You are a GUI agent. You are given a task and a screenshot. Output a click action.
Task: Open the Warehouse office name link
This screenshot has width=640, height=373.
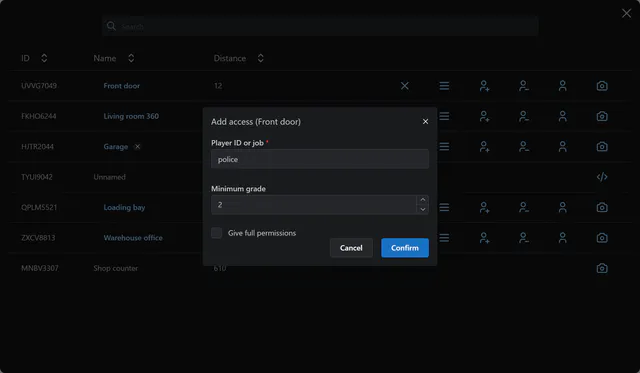coord(133,238)
